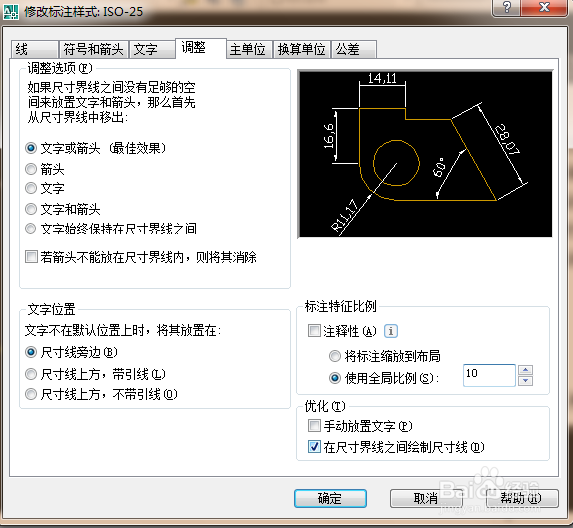Click the 取消 button
Image resolution: width=573 pixels, height=528 pixels.
click(x=426, y=499)
